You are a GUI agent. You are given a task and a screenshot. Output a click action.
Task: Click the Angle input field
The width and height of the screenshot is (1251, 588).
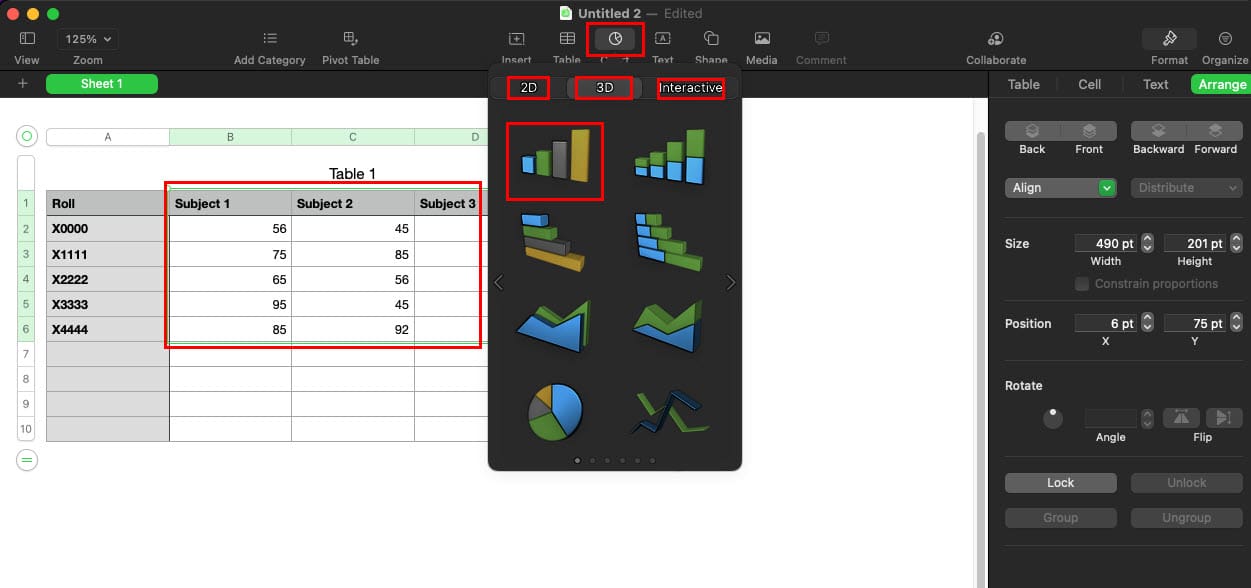click(x=1111, y=418)
